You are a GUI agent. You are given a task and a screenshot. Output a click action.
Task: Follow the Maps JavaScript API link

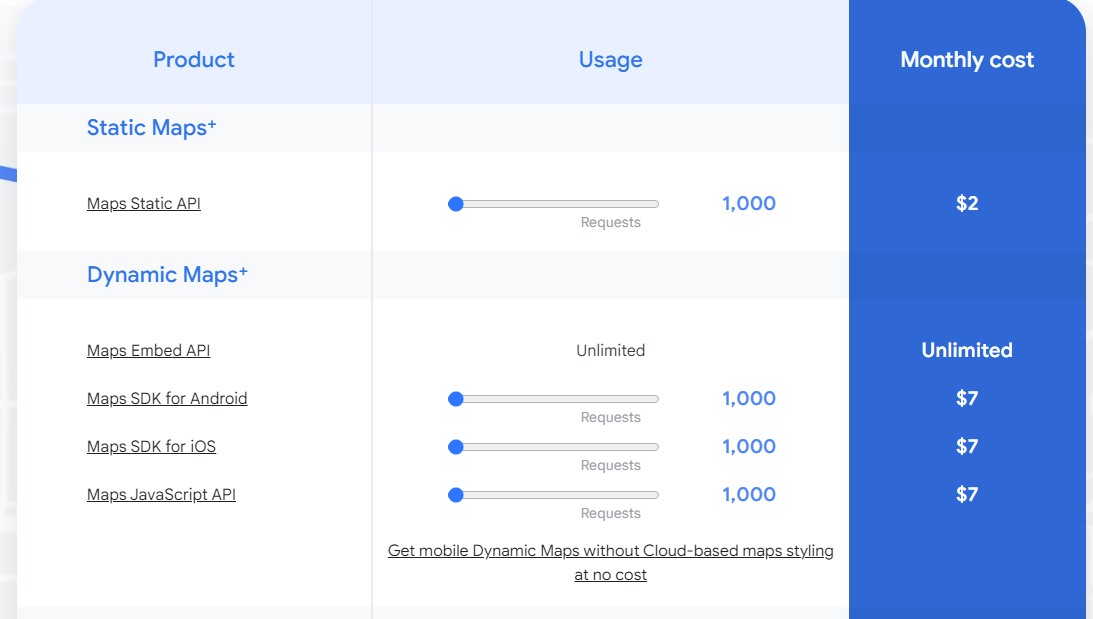point(161,495)
